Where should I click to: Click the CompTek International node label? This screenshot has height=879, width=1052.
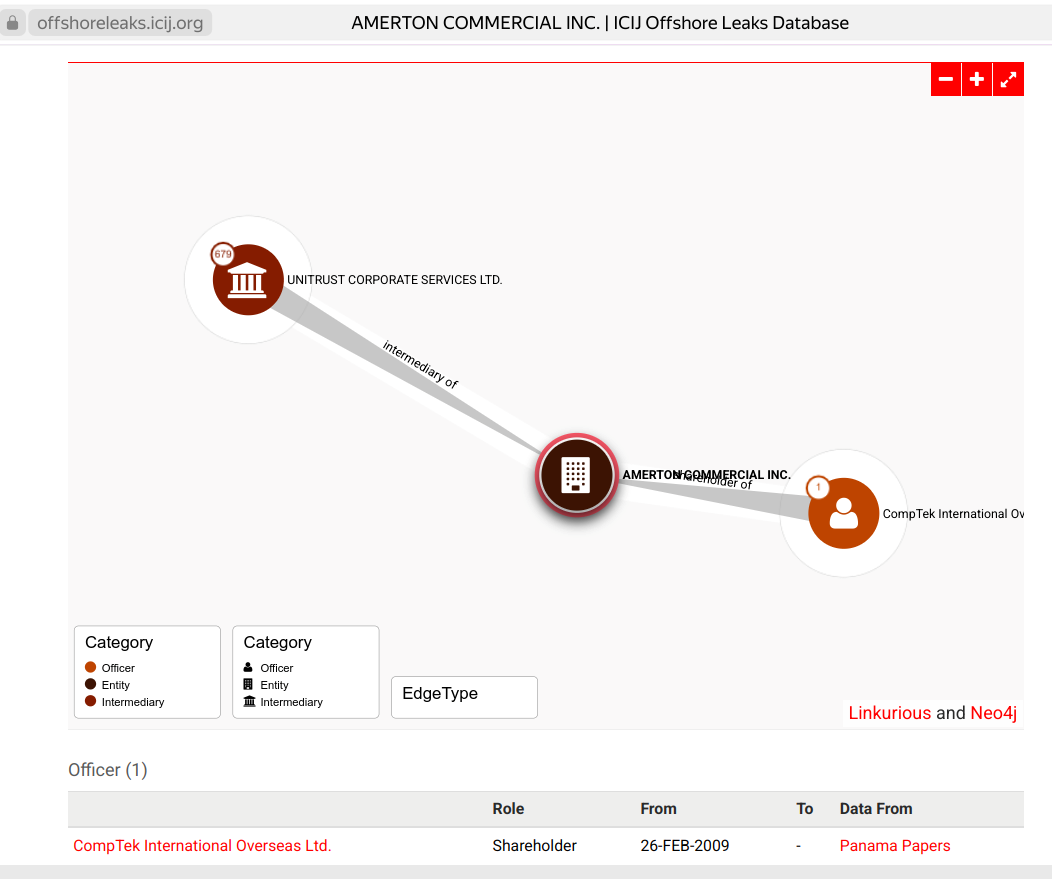tap(953, 513)
